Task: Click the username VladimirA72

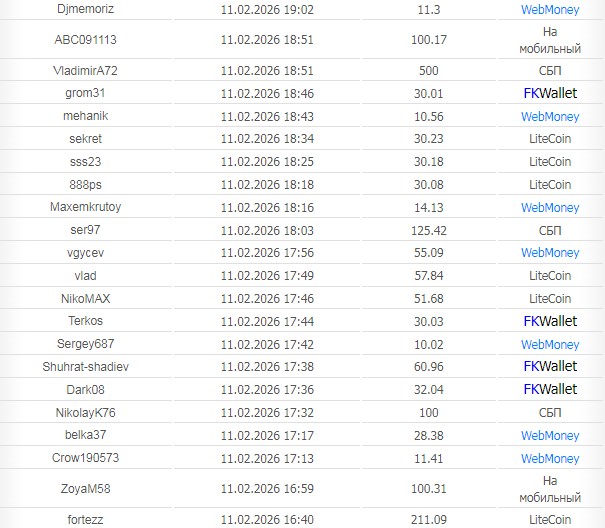Action: coord(86,71)
